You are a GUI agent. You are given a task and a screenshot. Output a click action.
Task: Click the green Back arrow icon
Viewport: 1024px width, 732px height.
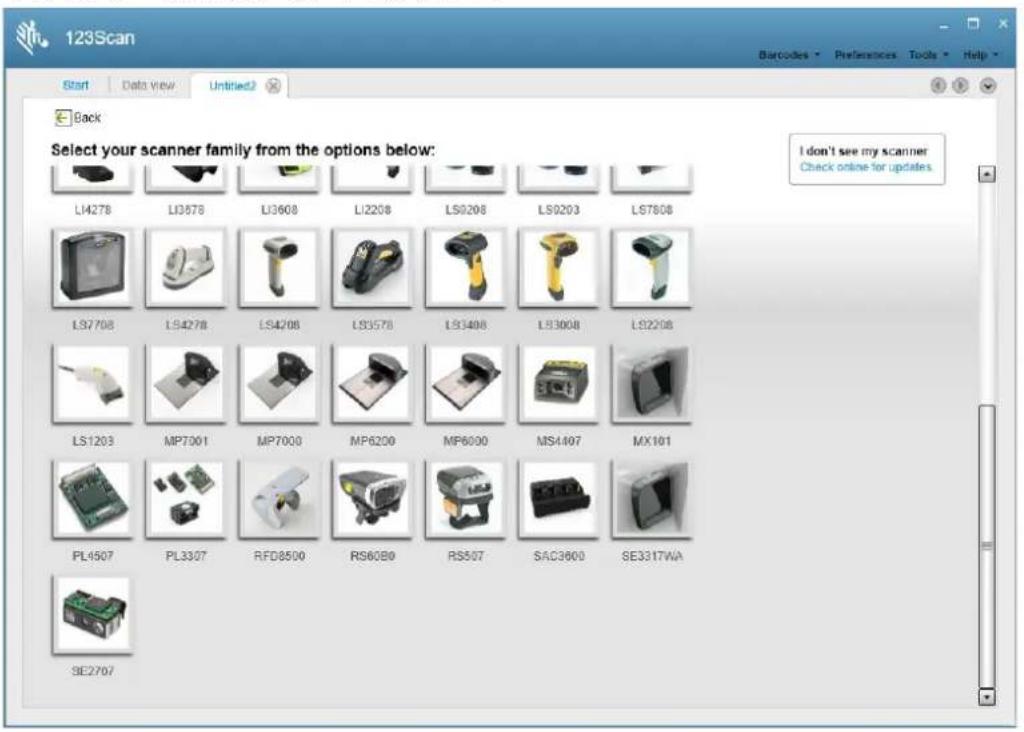click(x=62, y=118)
